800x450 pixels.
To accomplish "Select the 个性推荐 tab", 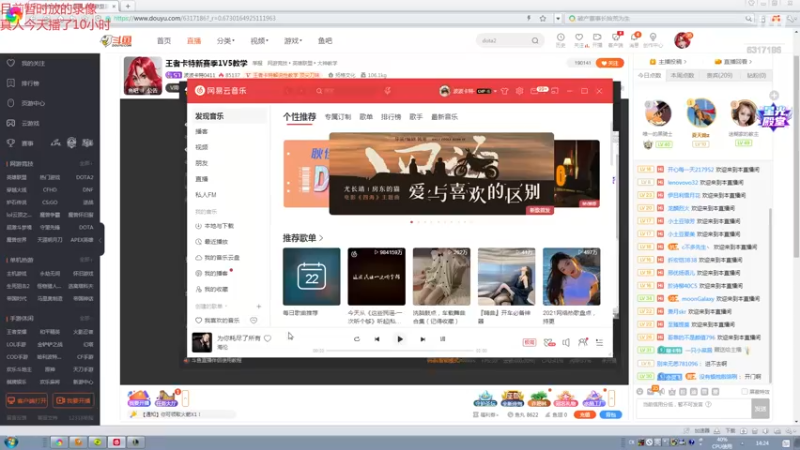I will [x=299, y=117].
